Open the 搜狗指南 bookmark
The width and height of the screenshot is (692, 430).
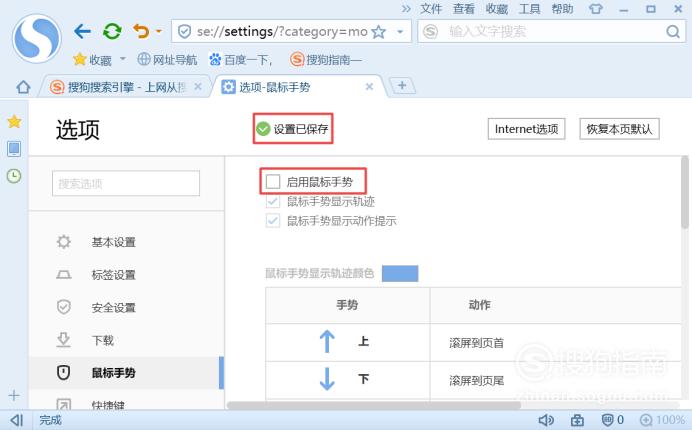coord(326,59)
